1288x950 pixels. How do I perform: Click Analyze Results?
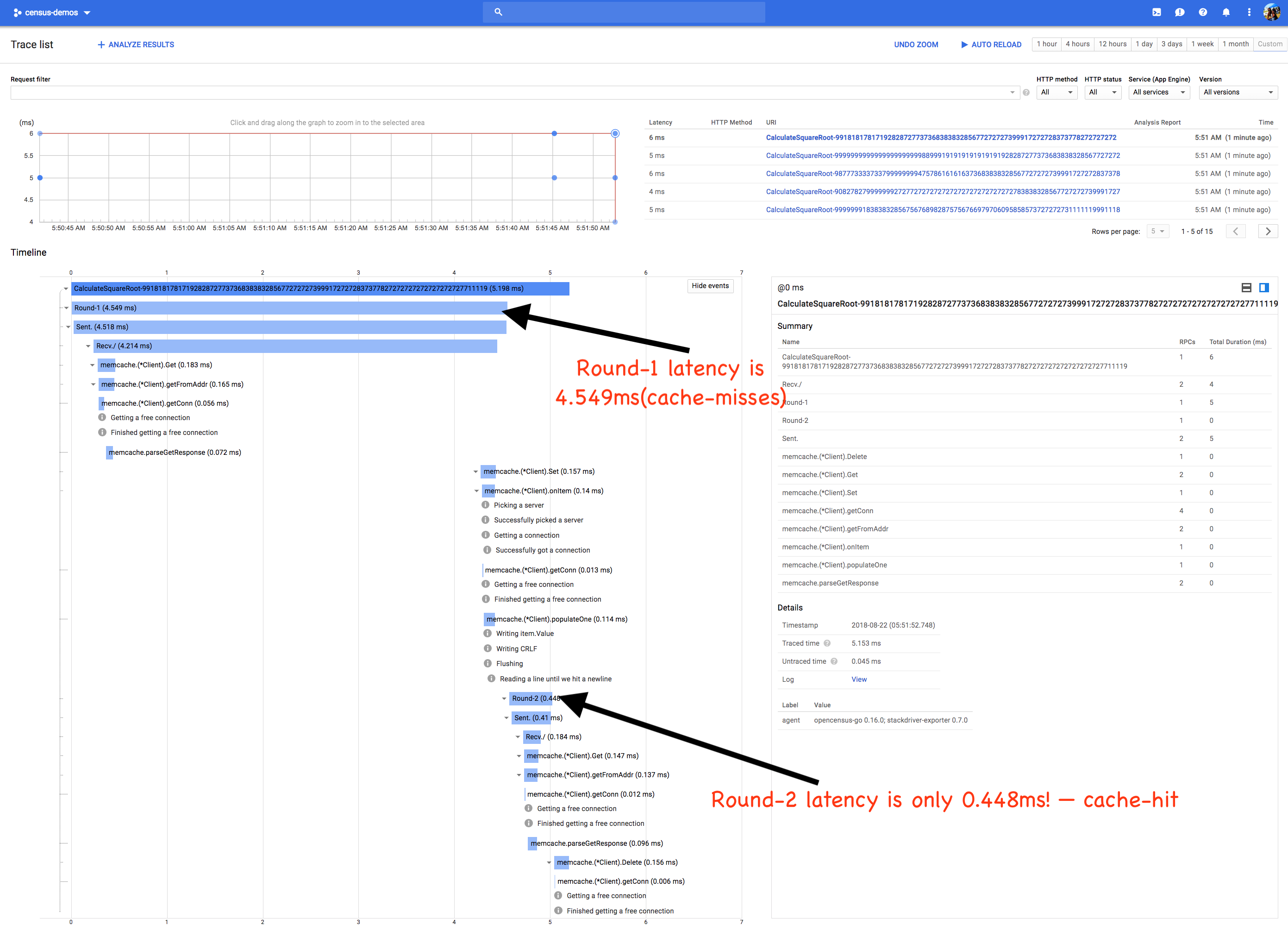tap(136, 44)
